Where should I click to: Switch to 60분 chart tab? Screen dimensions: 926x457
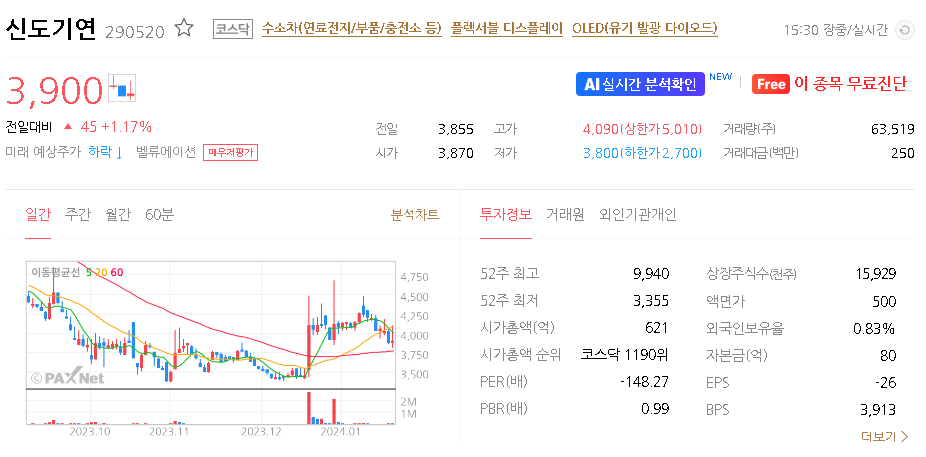(x=159, y=214)
